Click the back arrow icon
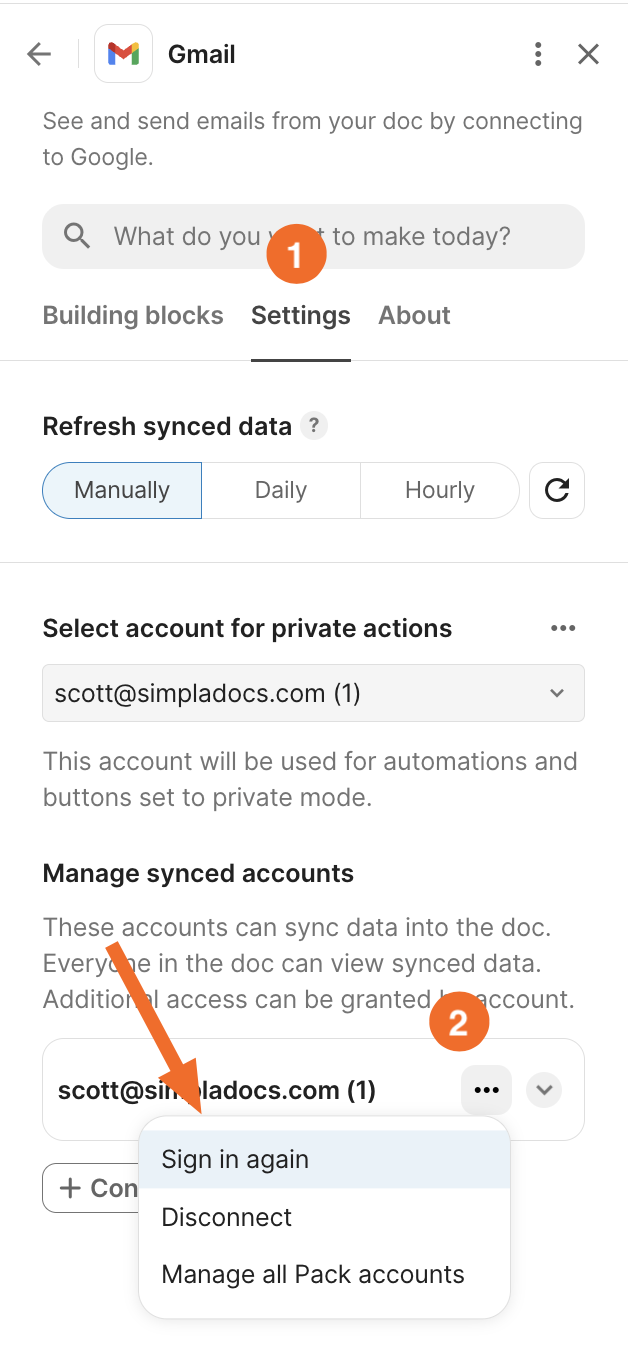The width and height of the screenshot is (628, 1354). pos(39,54)
